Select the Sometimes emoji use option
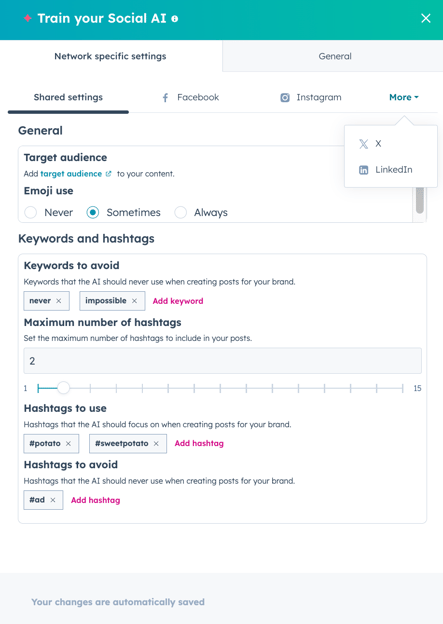This screenshot has width=443, height=624. pos(93,213)
